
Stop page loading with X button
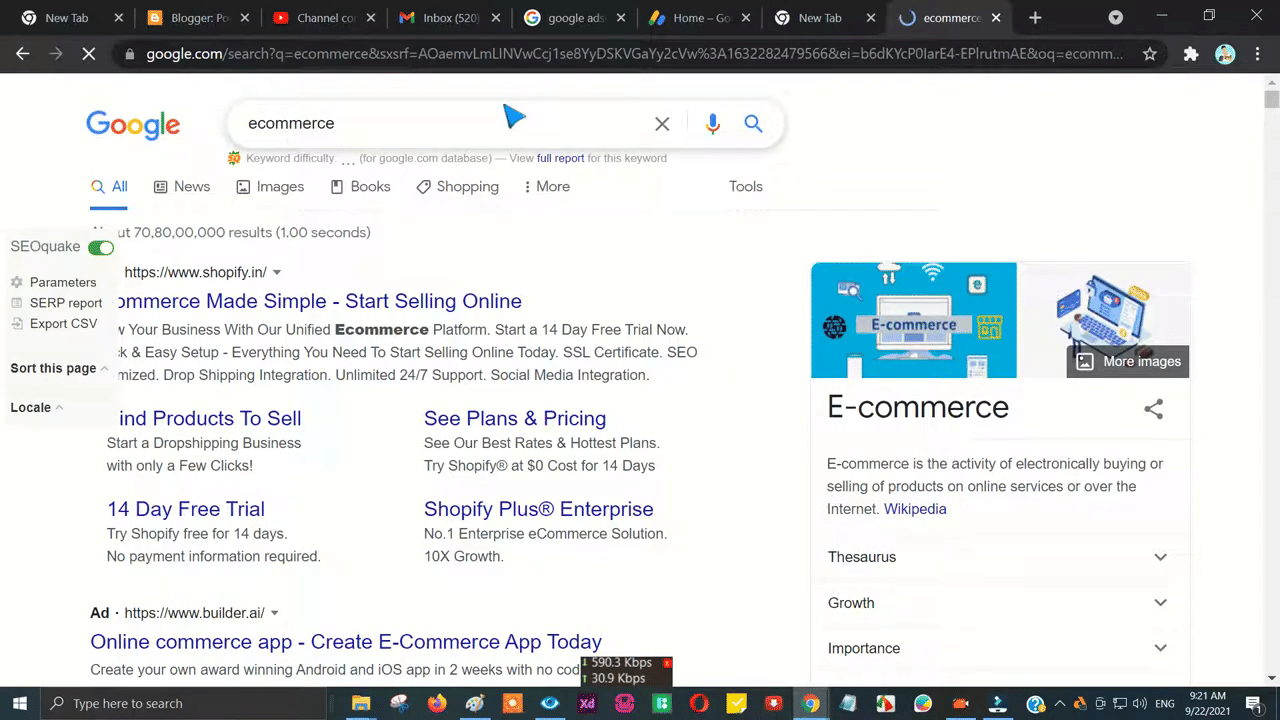pyautogui.click(x=89, y=54)
